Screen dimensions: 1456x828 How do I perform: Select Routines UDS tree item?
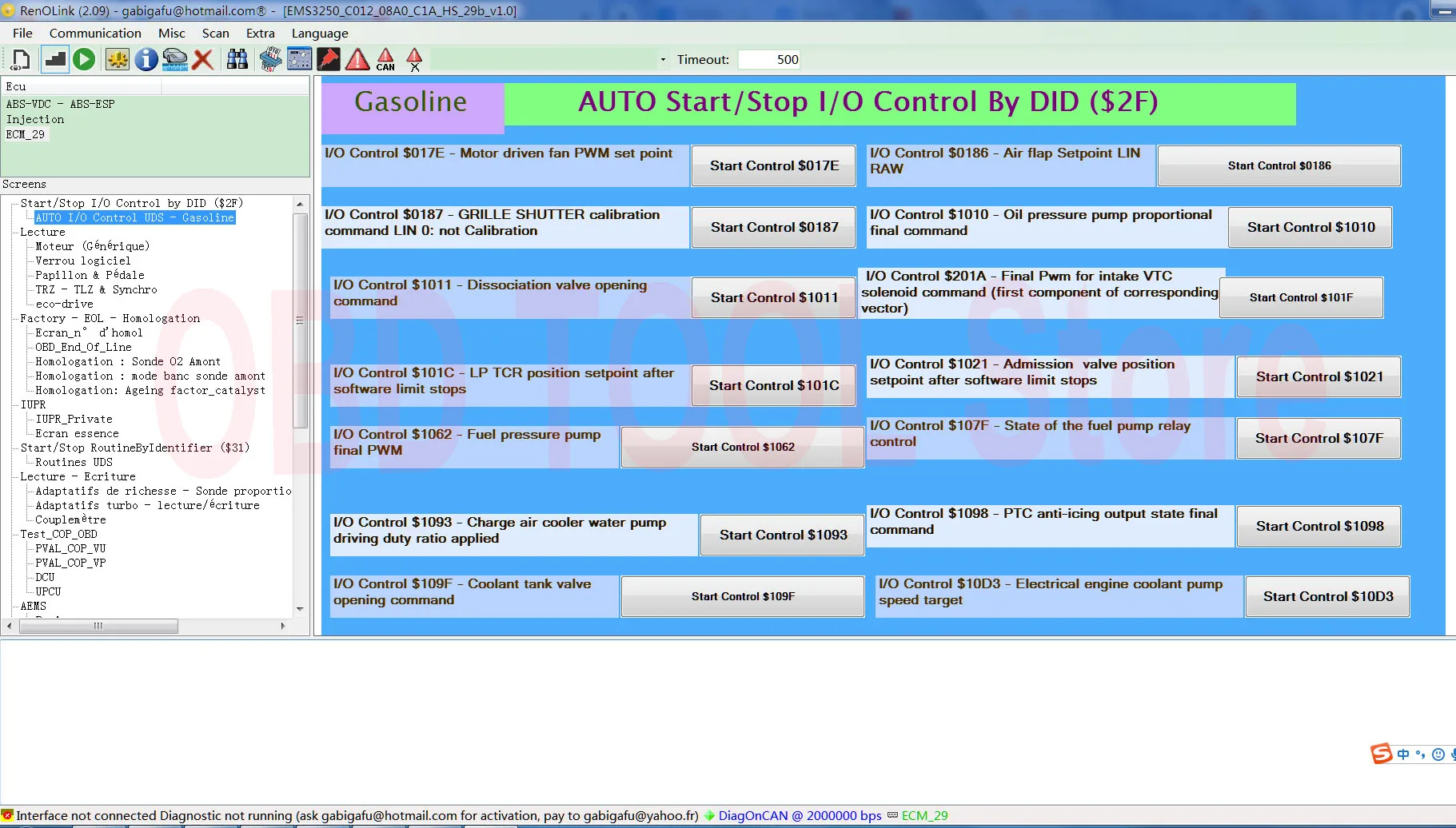[74, 462]
